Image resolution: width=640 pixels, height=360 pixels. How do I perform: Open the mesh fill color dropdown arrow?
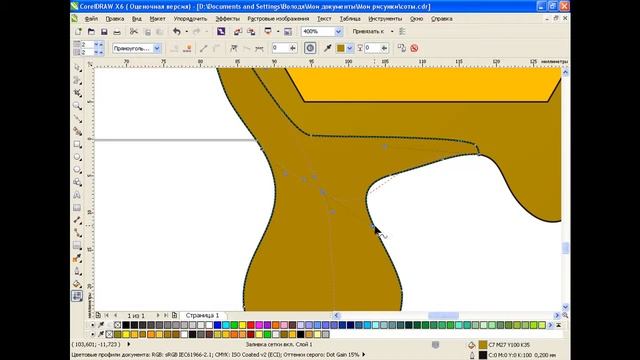click(x=350, y=48)
